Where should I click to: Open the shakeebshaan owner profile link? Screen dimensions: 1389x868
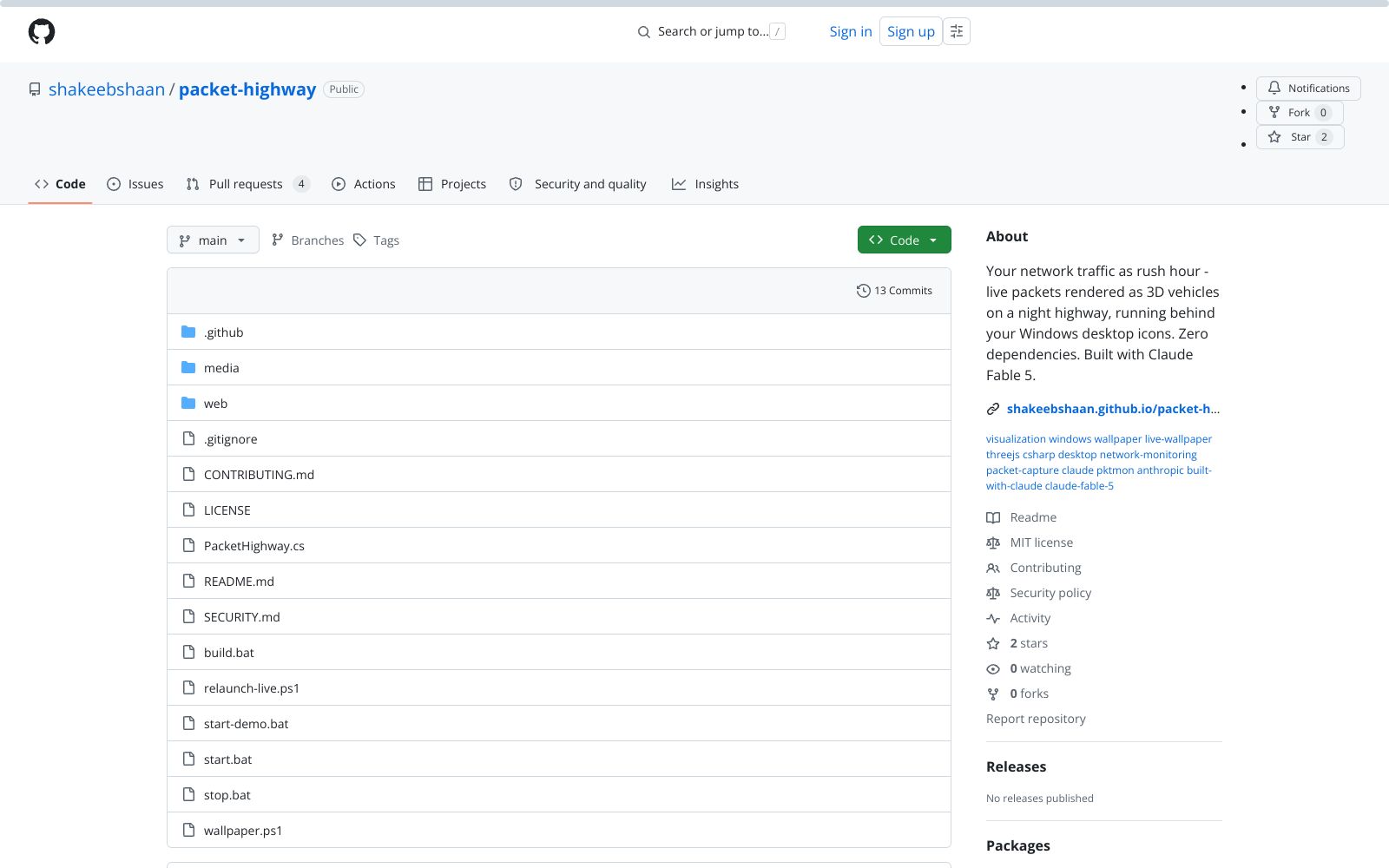click(x=107, y=89)
